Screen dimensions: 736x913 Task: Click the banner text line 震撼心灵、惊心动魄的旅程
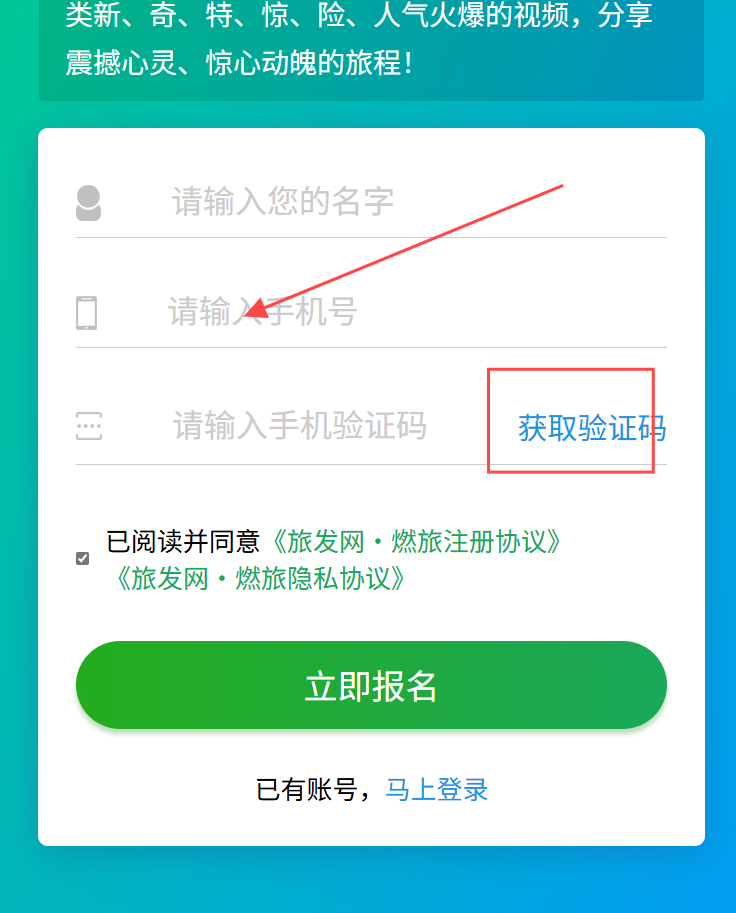(x=239, y=63)
